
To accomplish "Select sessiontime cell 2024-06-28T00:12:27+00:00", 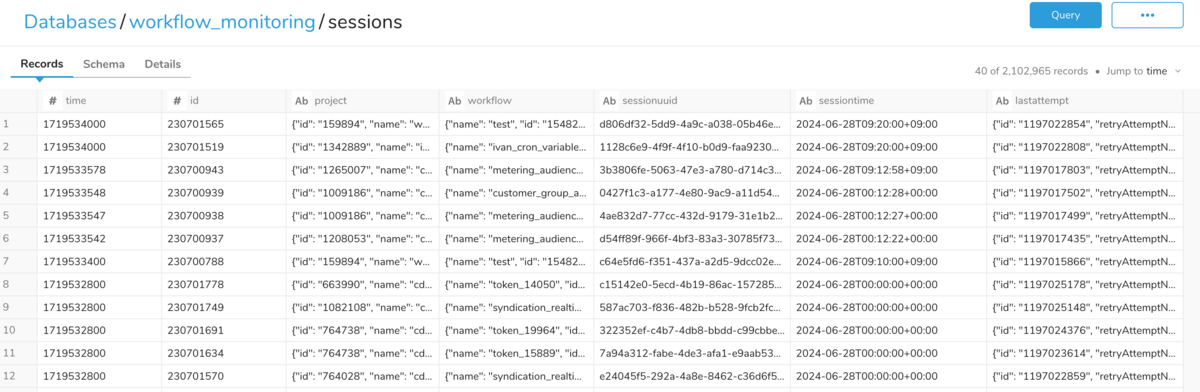I will (888, 215).
